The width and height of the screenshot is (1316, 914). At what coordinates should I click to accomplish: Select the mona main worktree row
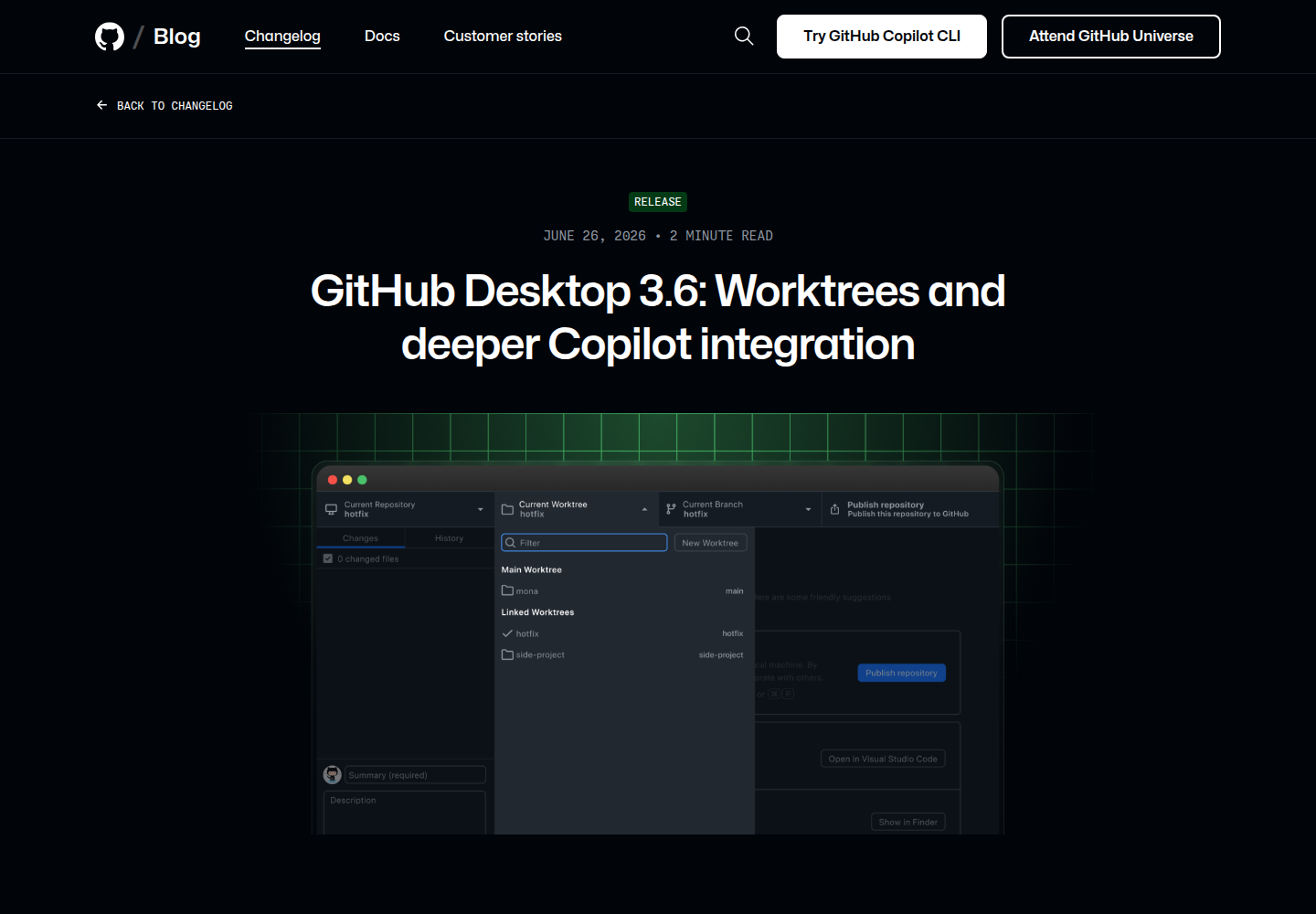pyautogui.click(x=623, y=591)
